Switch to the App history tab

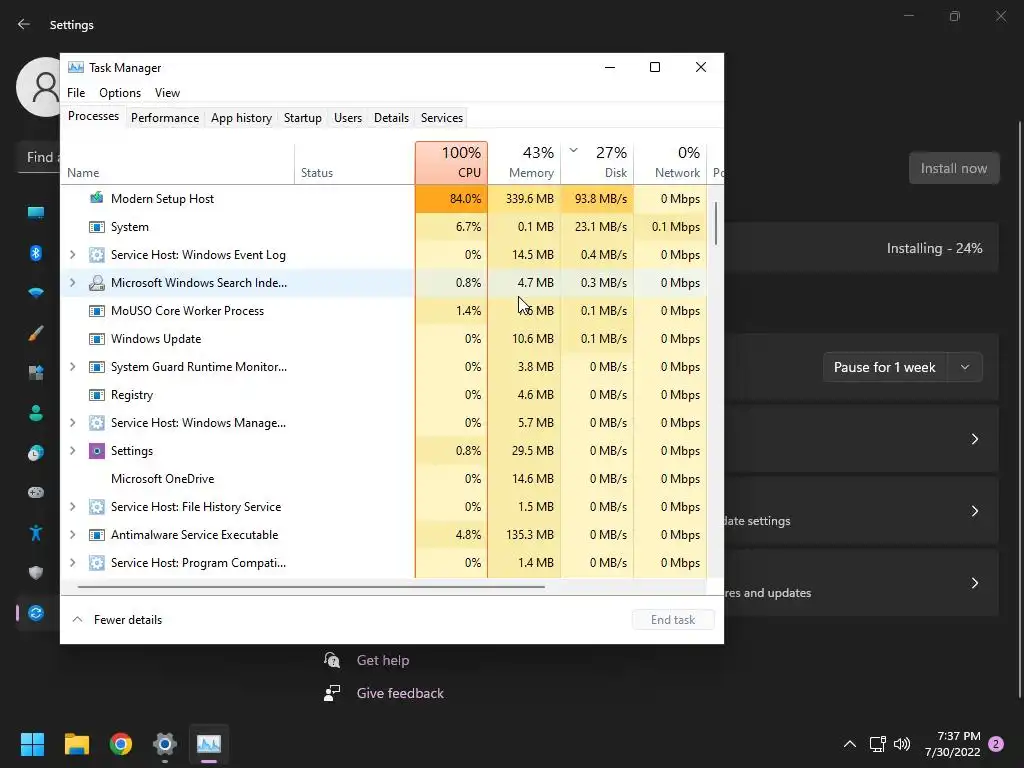point(241,118)
